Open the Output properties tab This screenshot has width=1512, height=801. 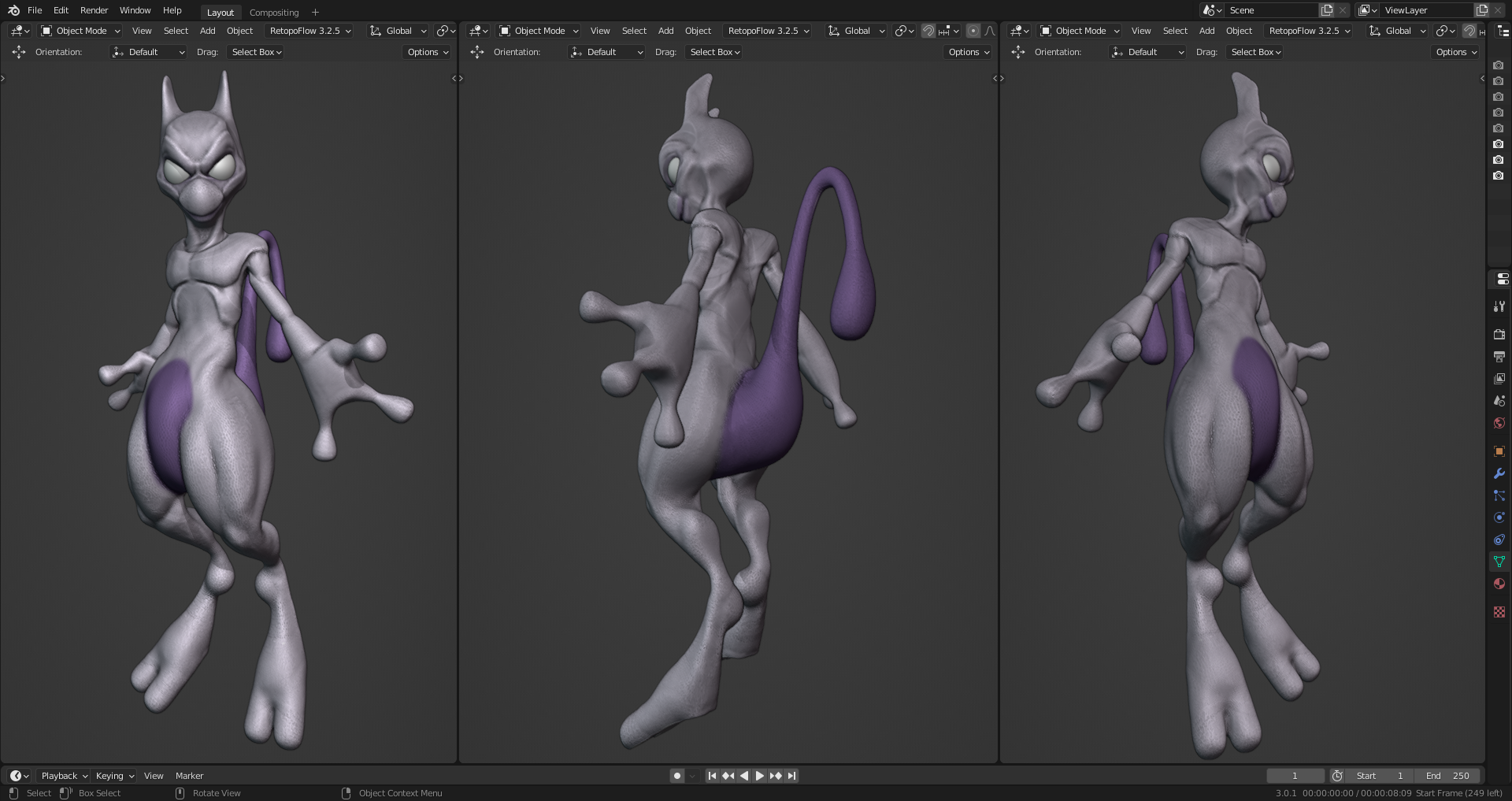tap(1499, 357)
